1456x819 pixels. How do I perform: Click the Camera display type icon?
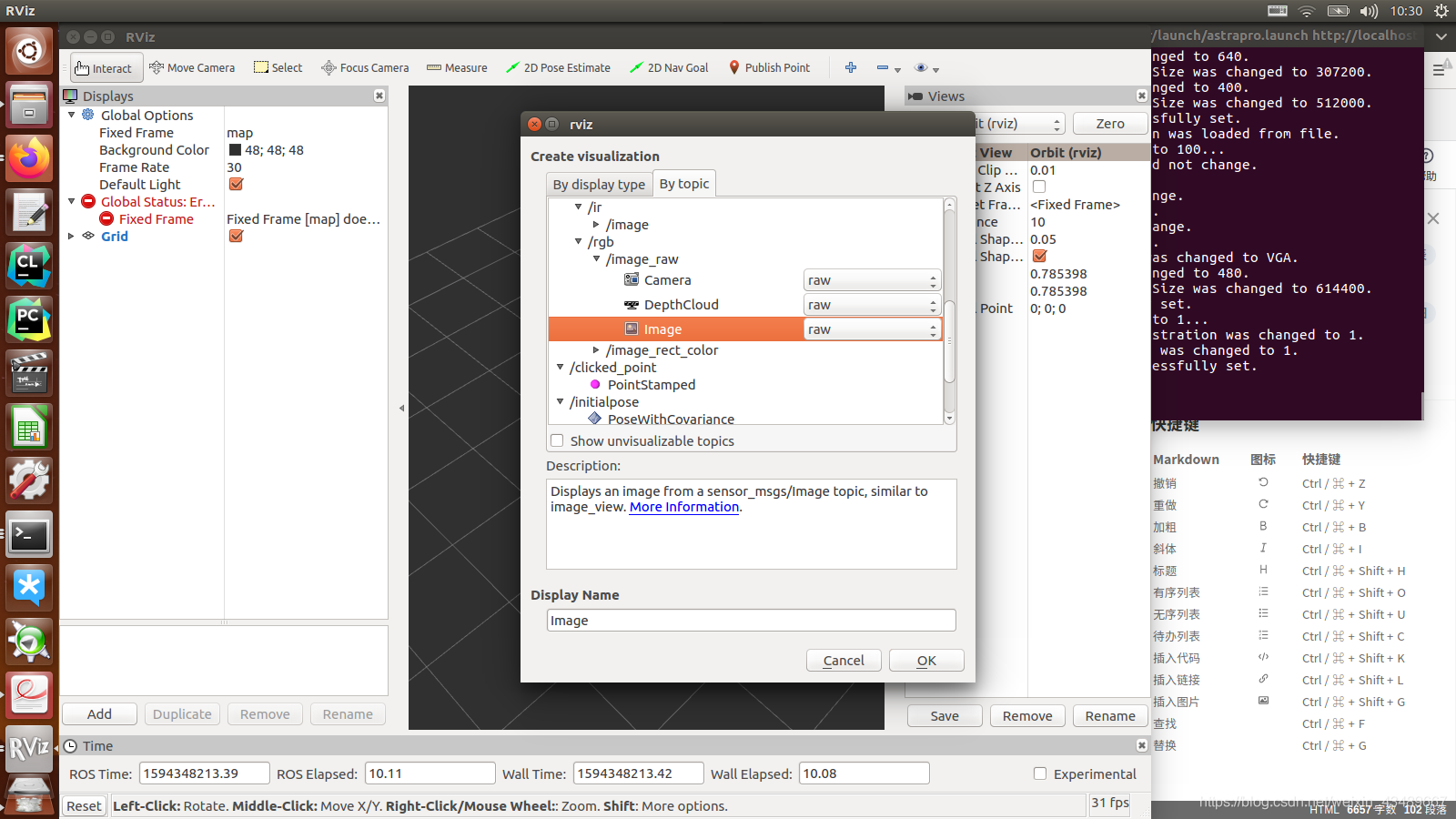[x=632, y=280]
